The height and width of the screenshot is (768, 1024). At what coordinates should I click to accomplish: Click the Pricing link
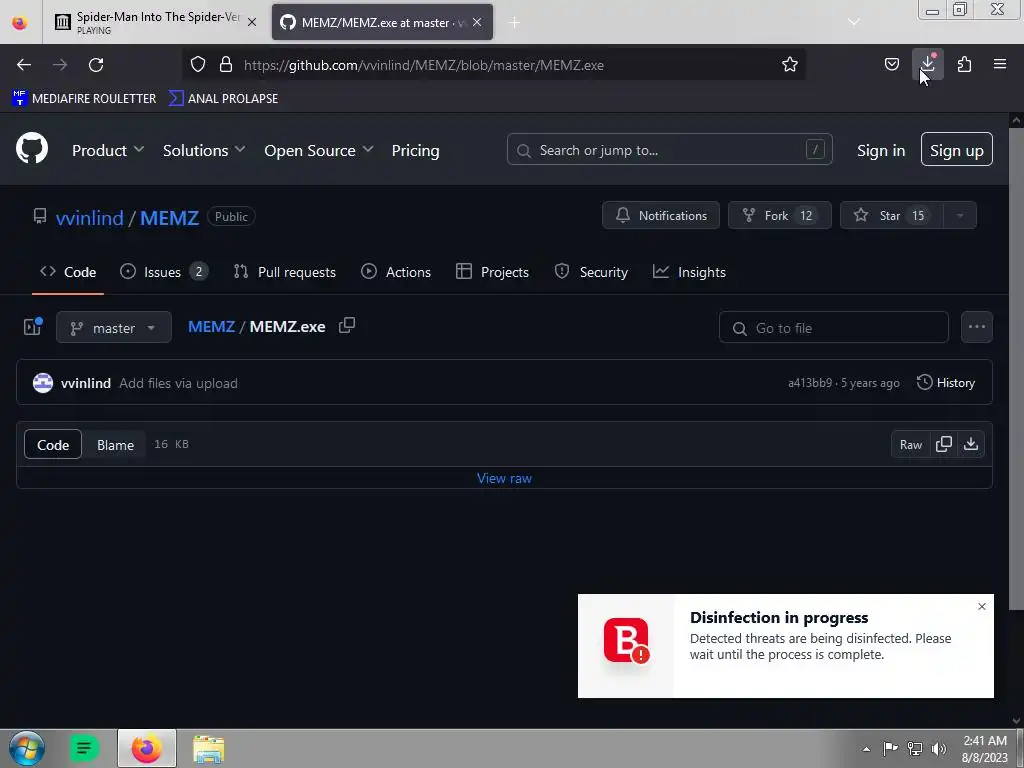[x=415, y=150]
